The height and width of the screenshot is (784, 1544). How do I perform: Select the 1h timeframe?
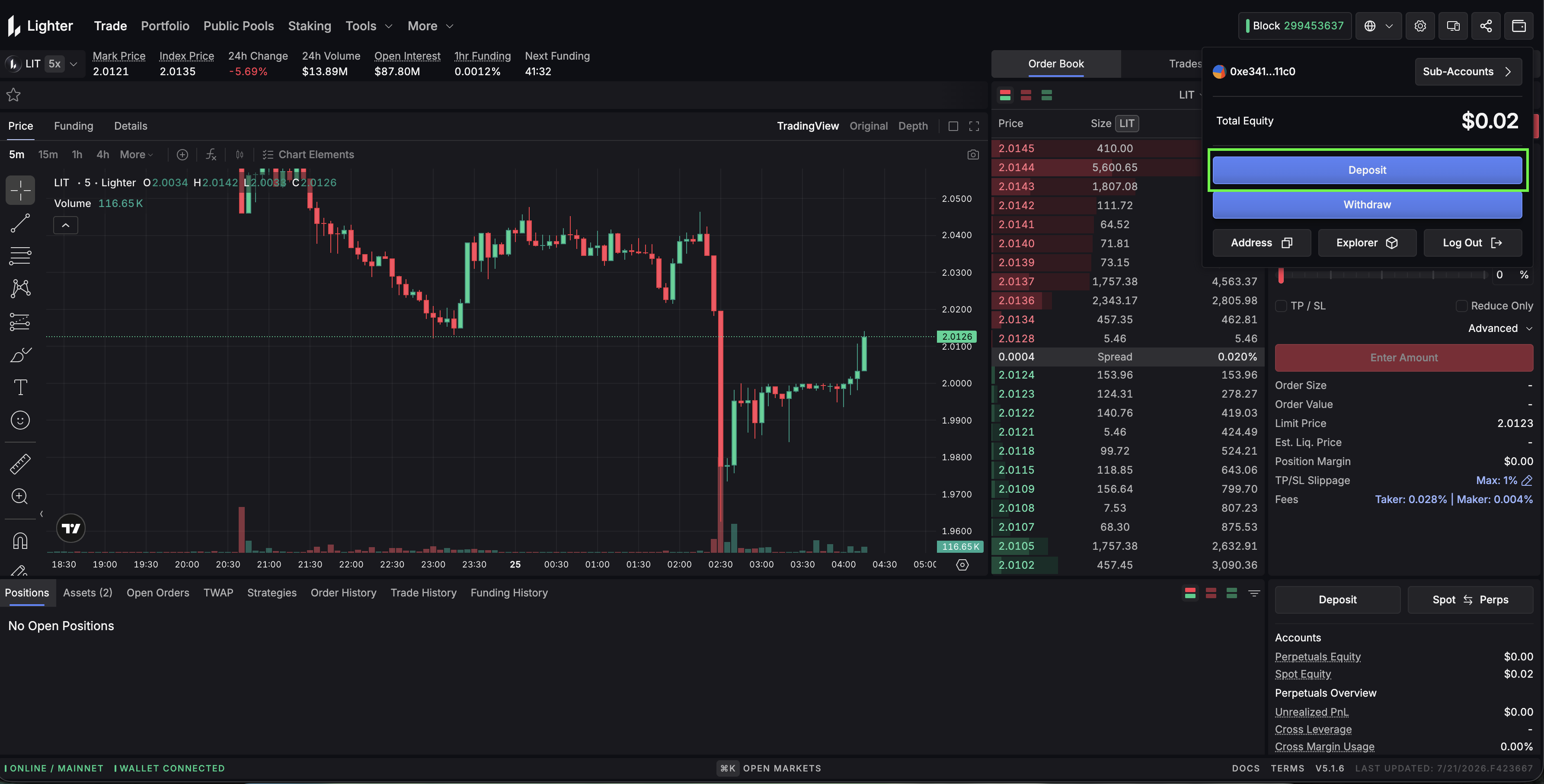coord(77,155)
